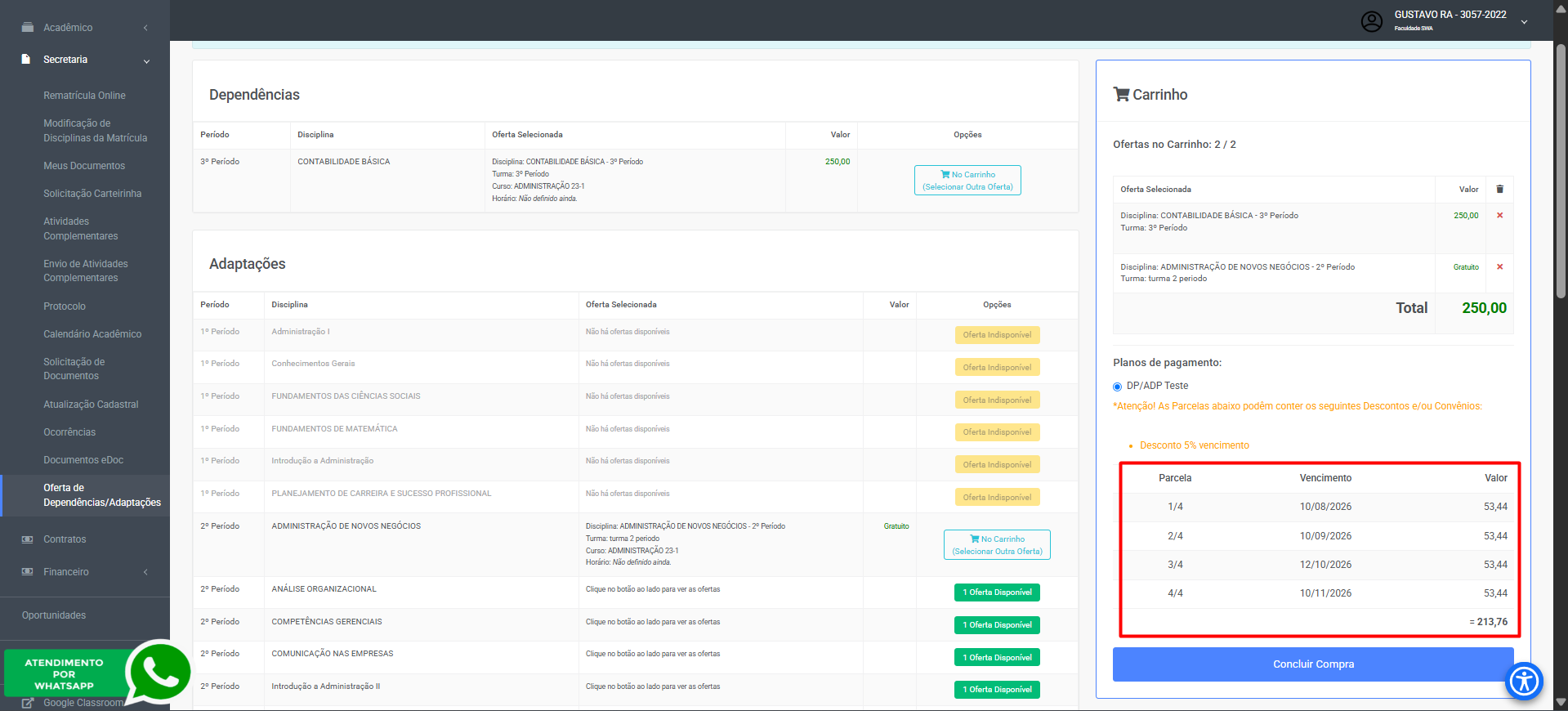This screenshot has height=711, width=1568.
Task: Click Oferta Indisponível for PLANEJAMENTO DE CARREIRA
Action: (x=997, y=498)
